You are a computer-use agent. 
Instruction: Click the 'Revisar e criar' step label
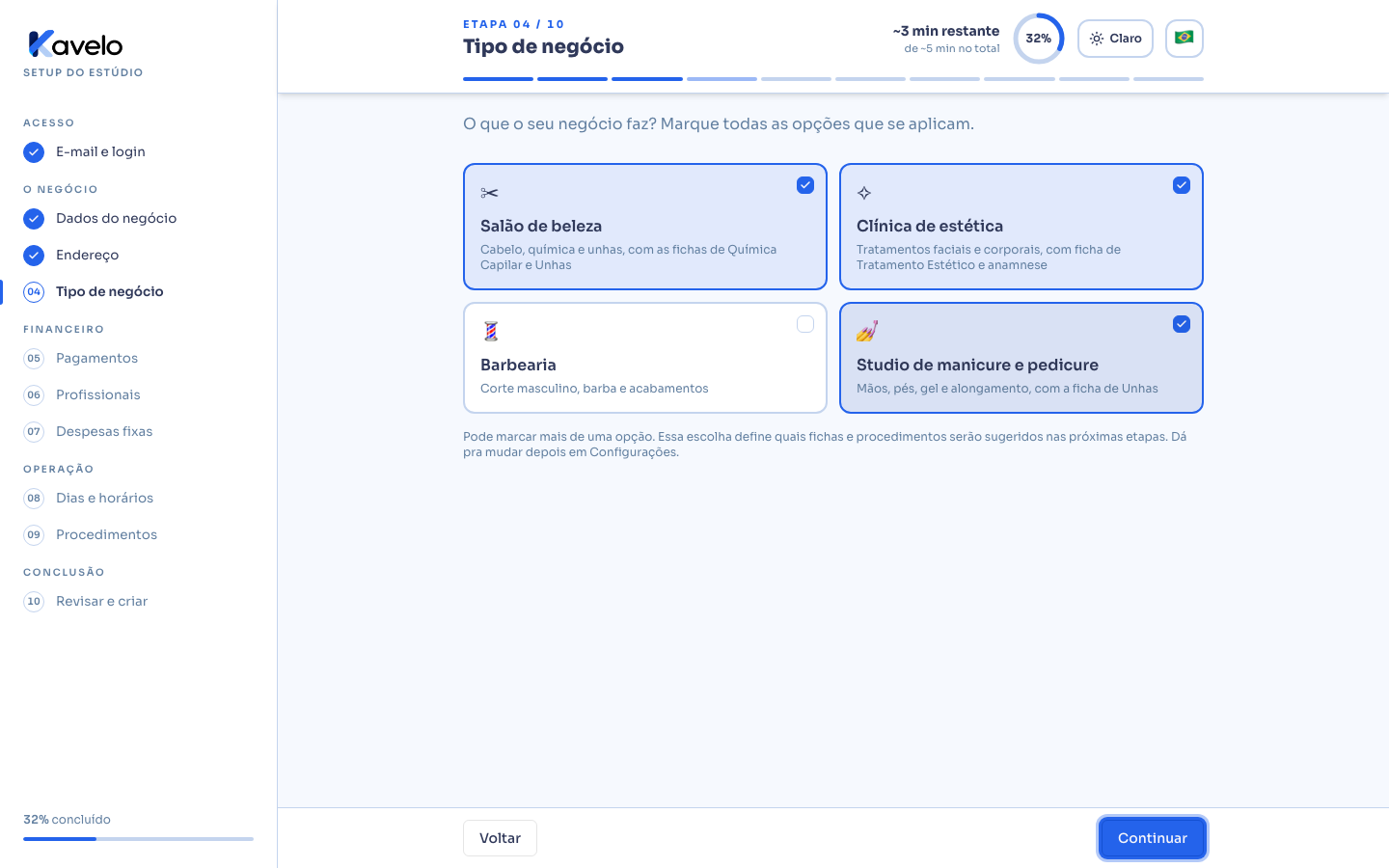pyautogui.click(x=101, y=601)
